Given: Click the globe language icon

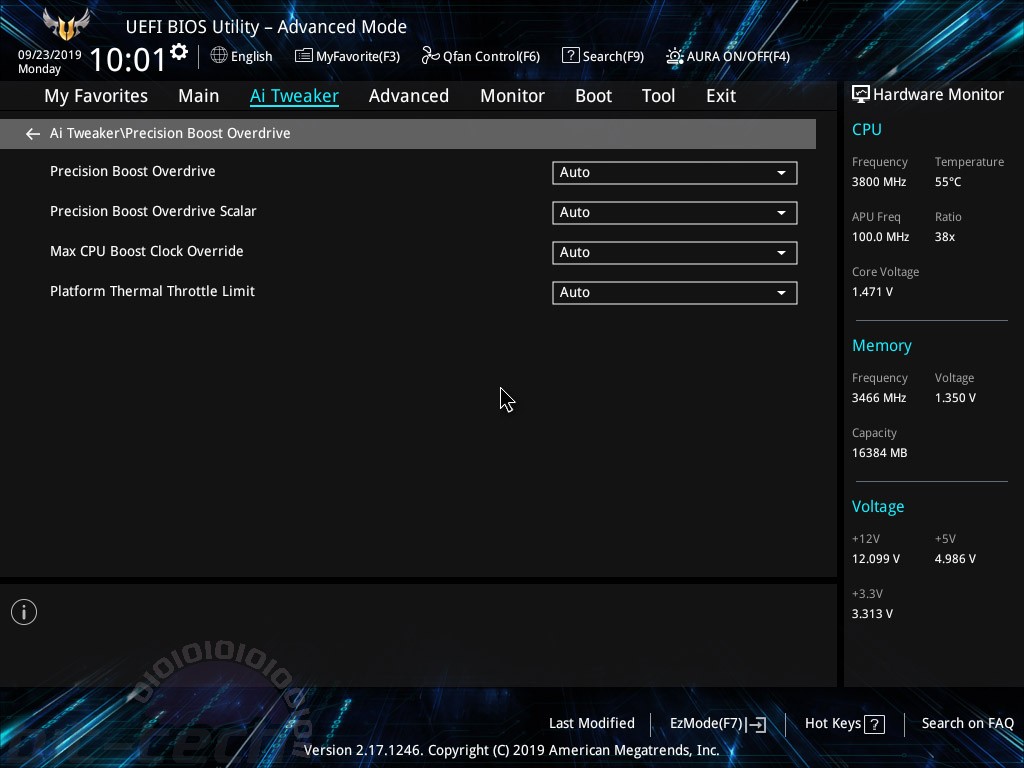Looking at the screenshot, I should [219, 56].
